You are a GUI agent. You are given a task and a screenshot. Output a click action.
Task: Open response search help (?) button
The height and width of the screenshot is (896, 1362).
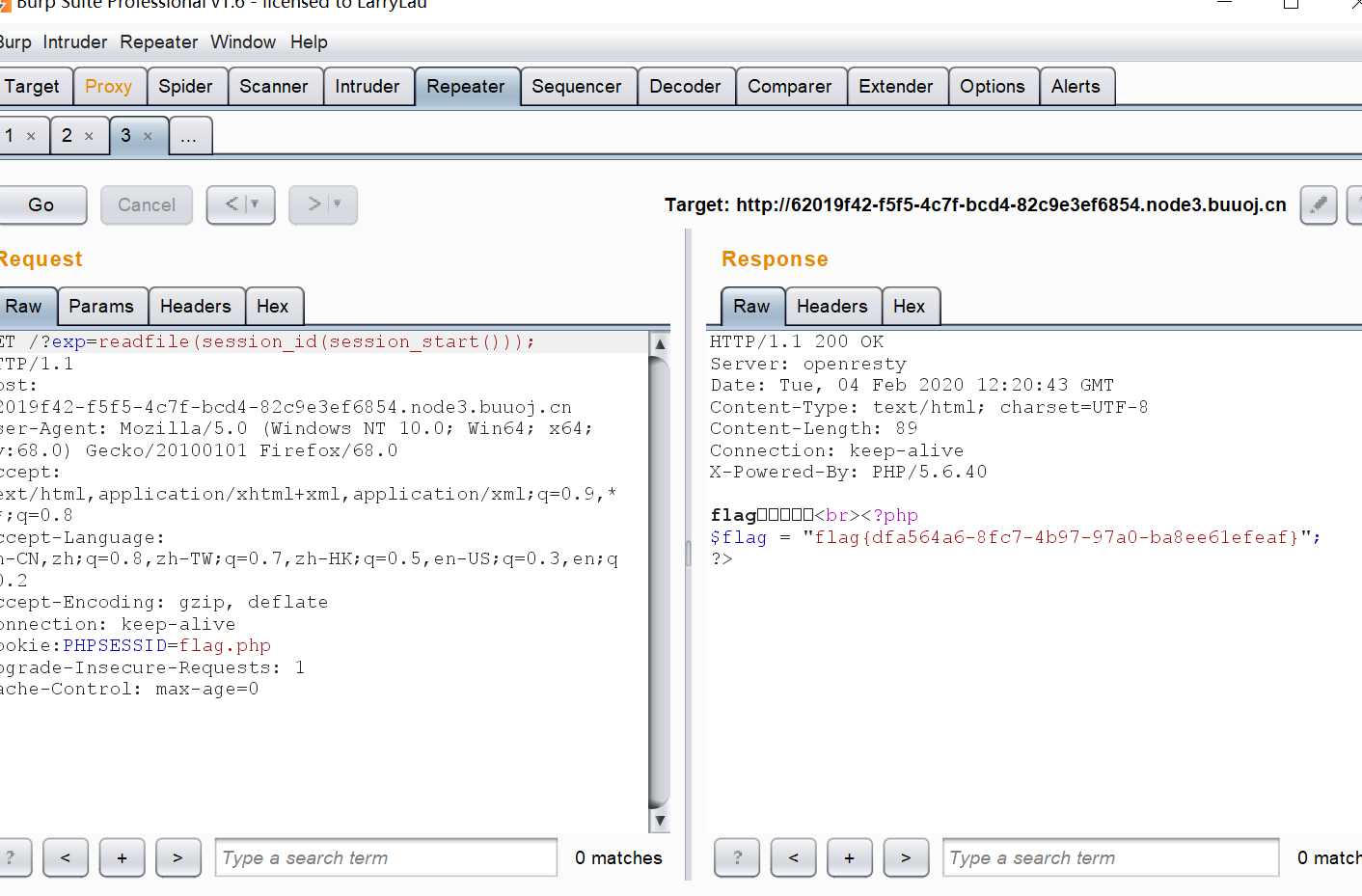pos(737,857)
